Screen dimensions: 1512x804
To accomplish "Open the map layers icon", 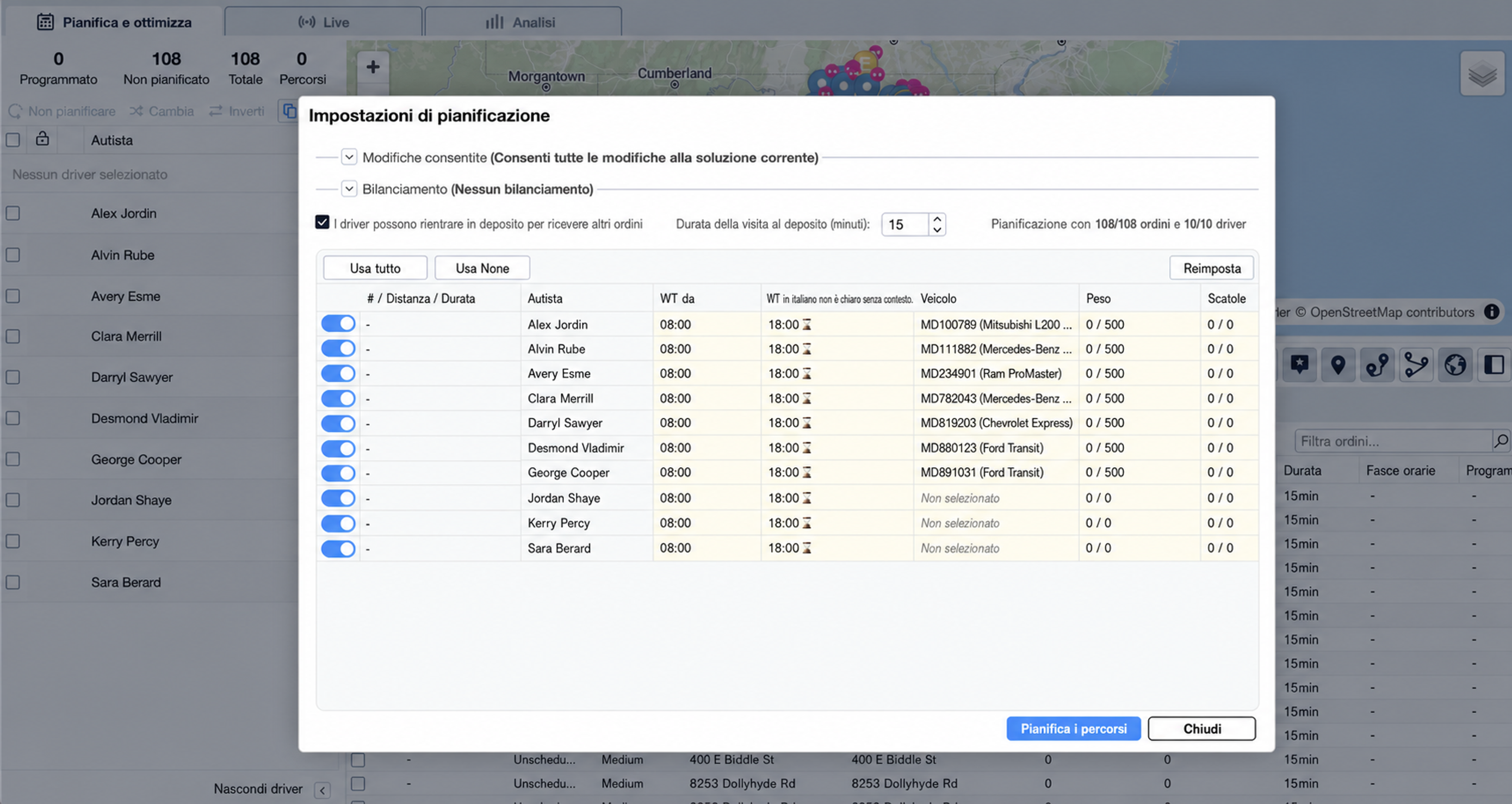I will click(x=1482, y=74).
